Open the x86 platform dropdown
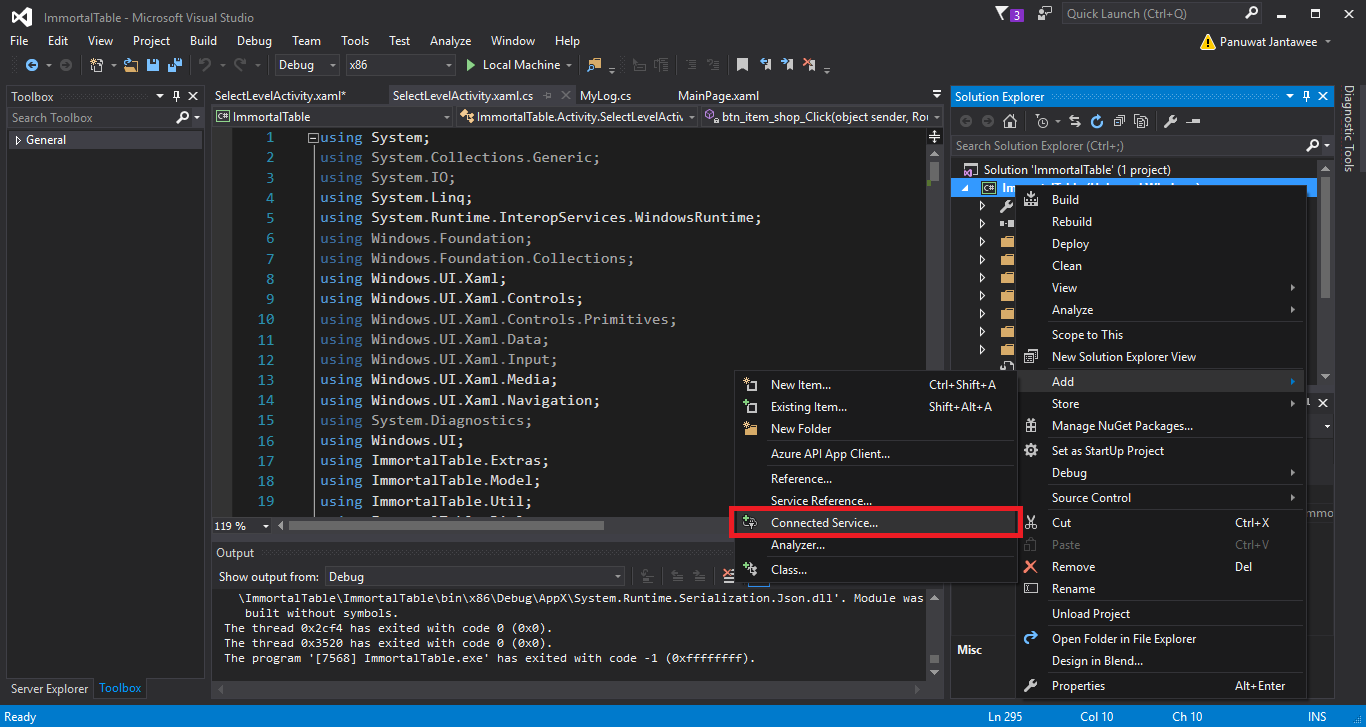Viewport: 1366px width, 727px height. [x=400, y=65]
